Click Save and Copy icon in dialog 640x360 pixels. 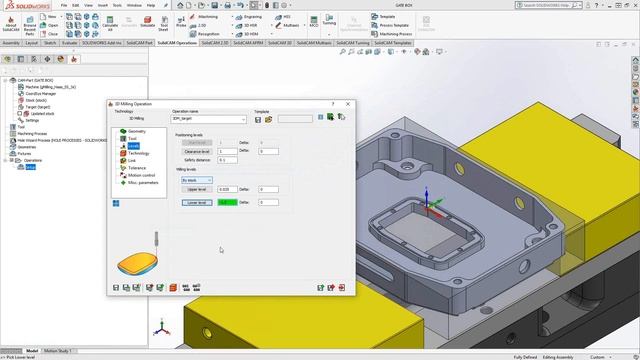point(126,288)
